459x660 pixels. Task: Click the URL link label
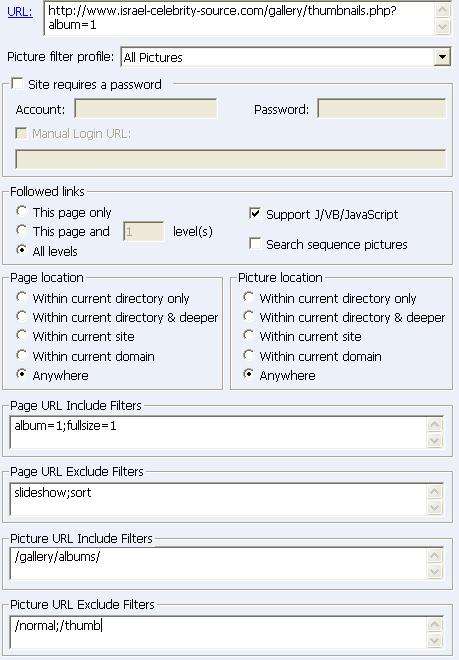19,12
